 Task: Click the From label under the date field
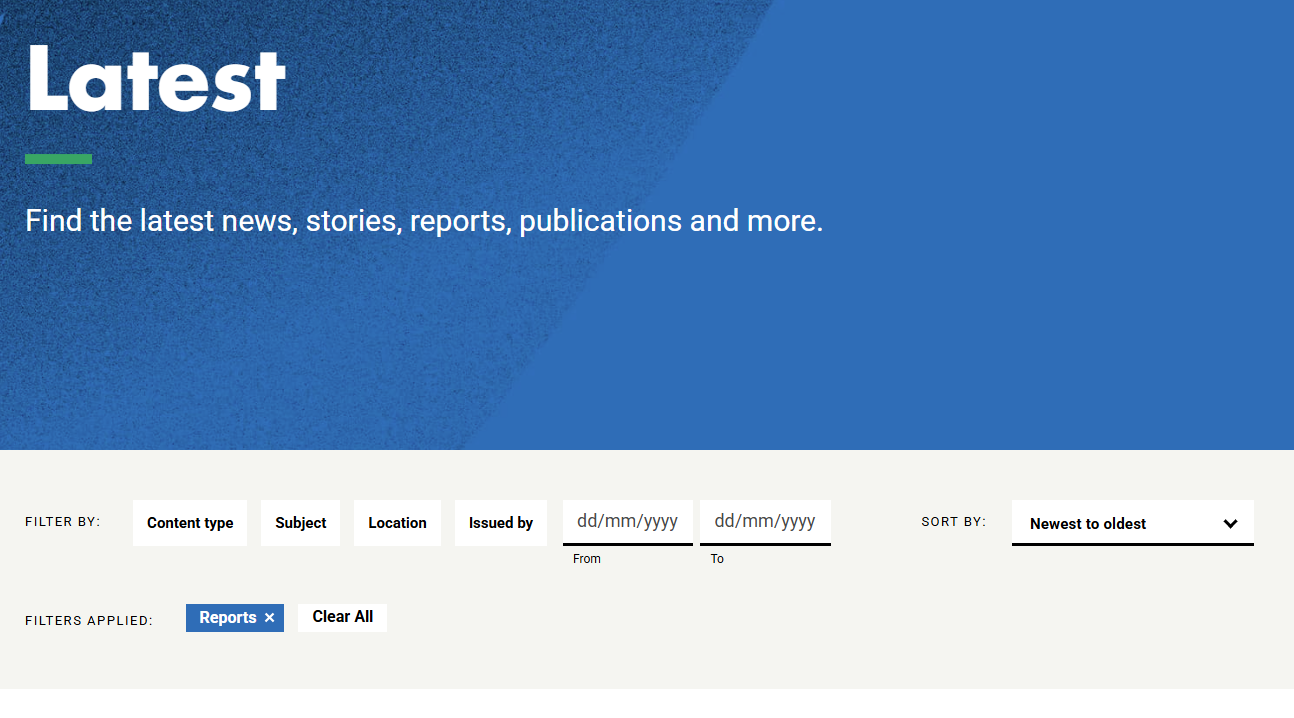(x=587, y=559)
